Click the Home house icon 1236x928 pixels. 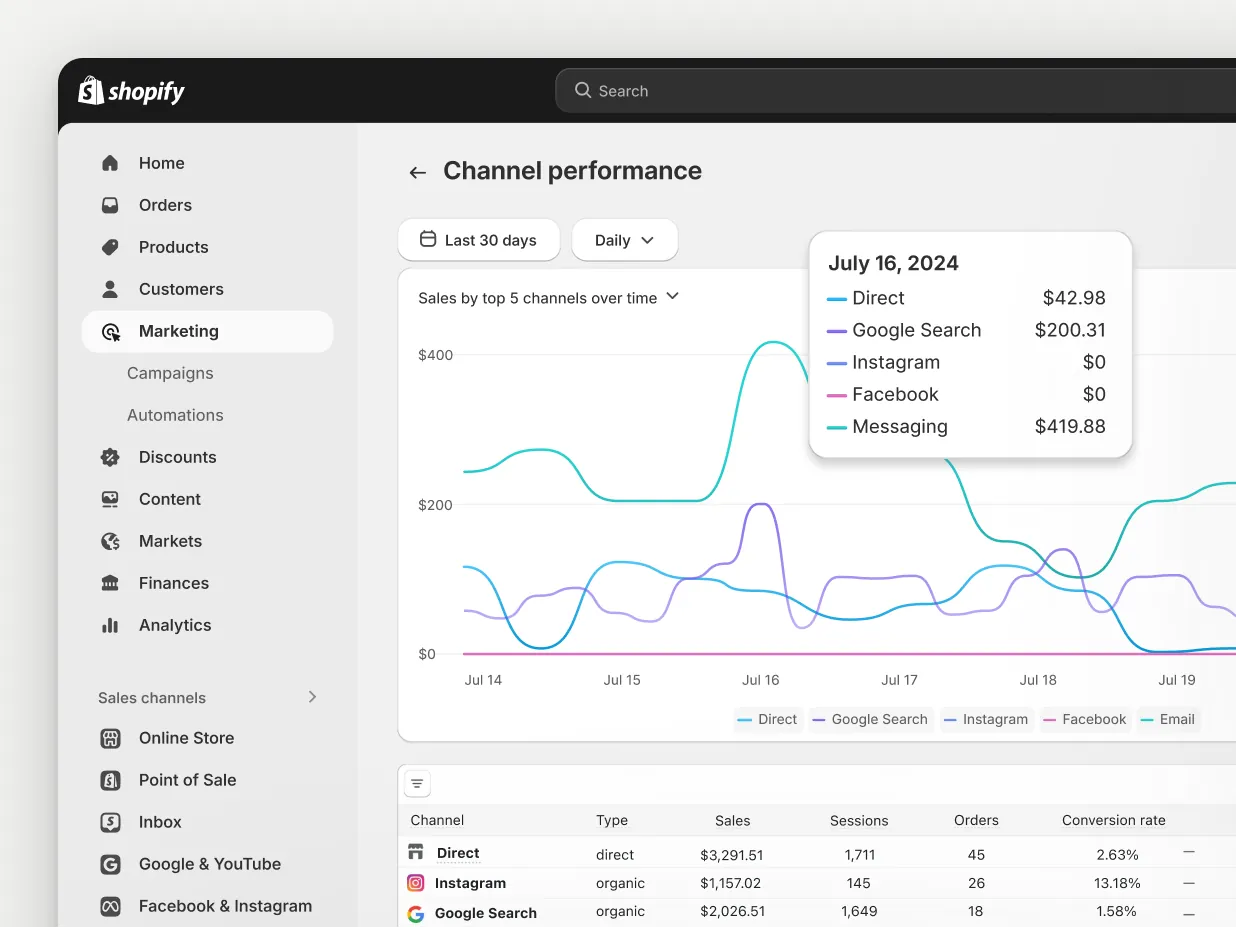(x=110, y=163)
